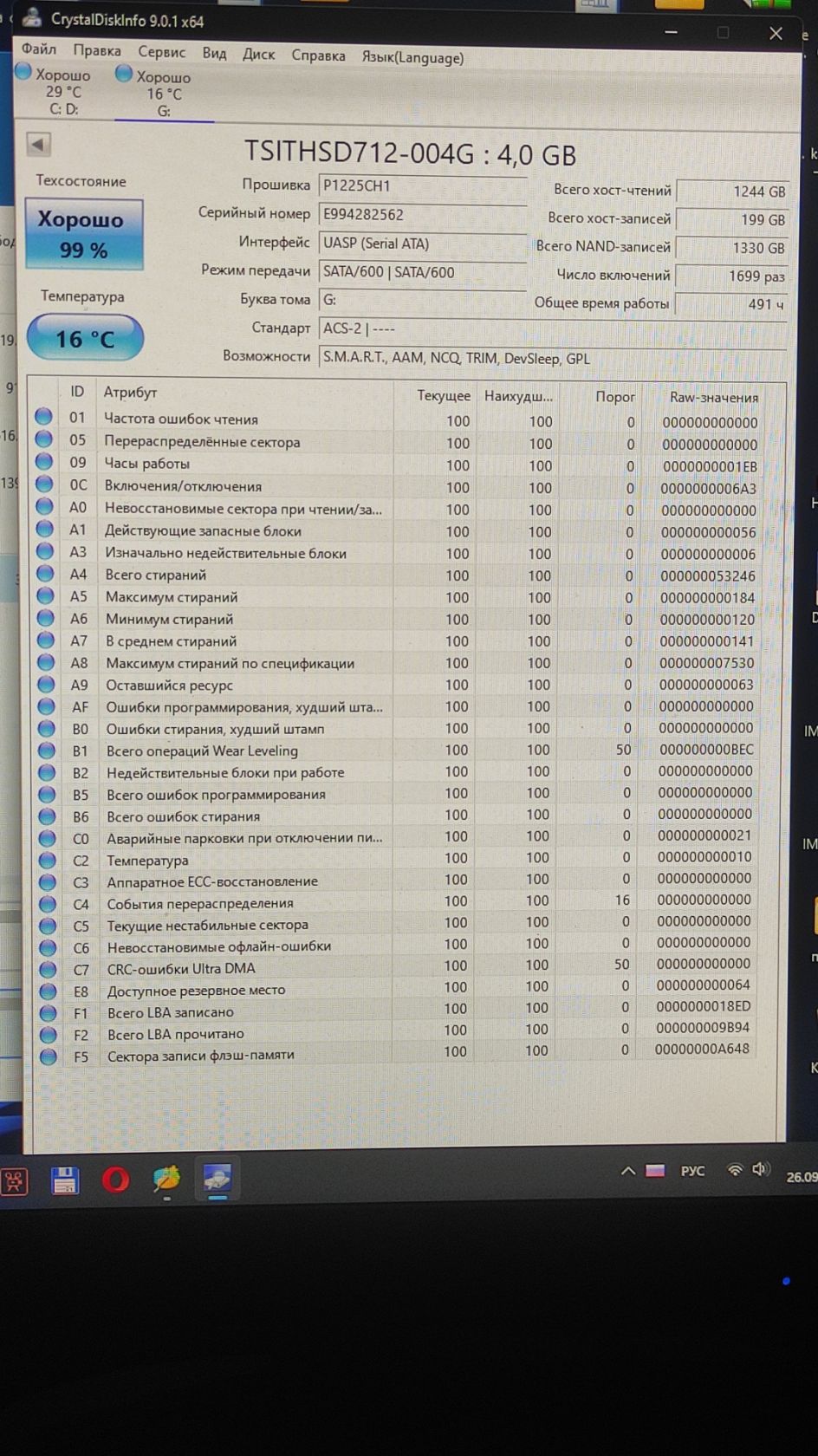Show hidden tray icons chevron
Image resolution: width=818 pixels, height=1456 pixels.
[x=627, y=1171]
